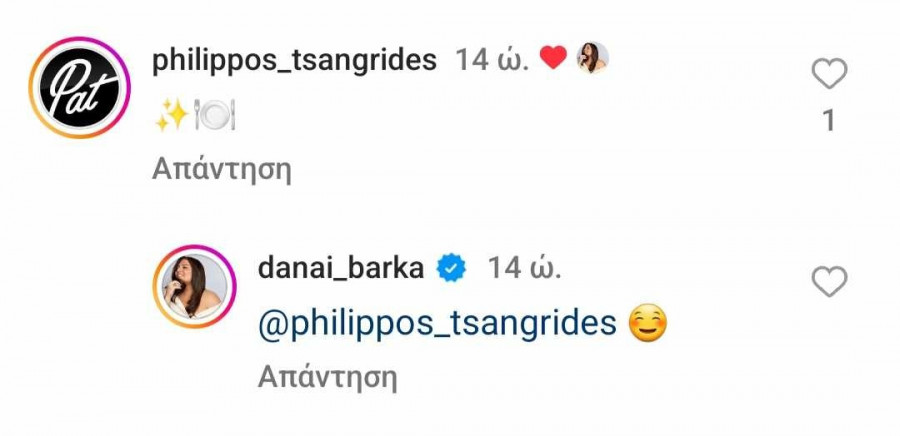Click the 14 ώ. timestamp beside verified badge

(x=524, y=268)
